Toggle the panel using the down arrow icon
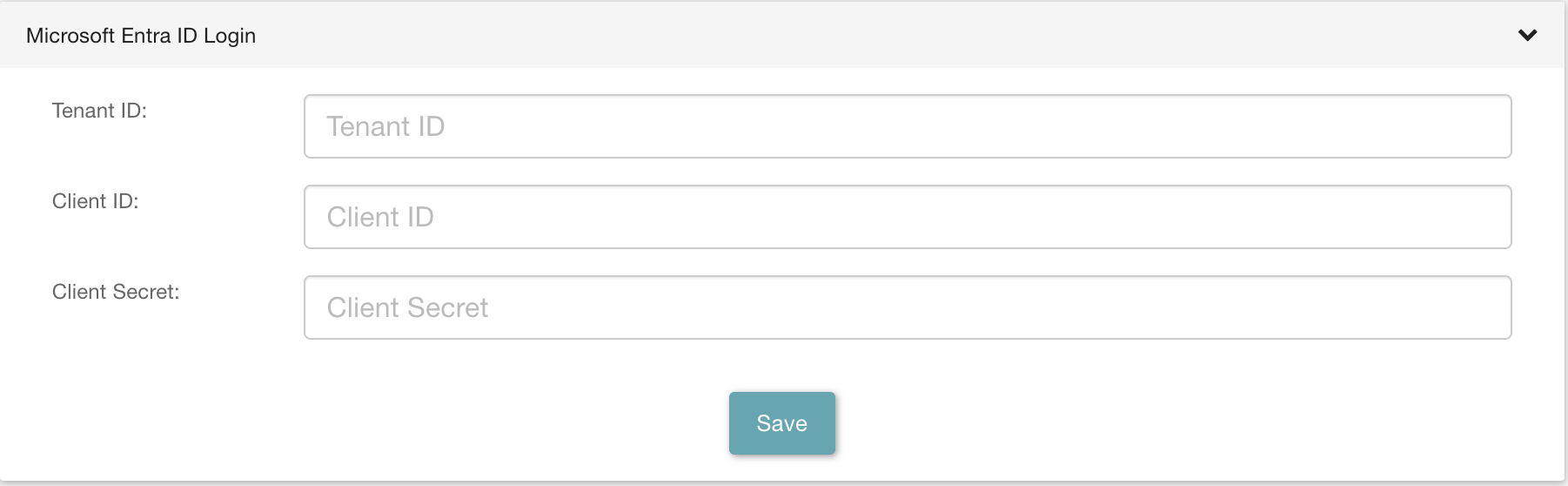The image size is (1568, 486). tap(1527, 36)
